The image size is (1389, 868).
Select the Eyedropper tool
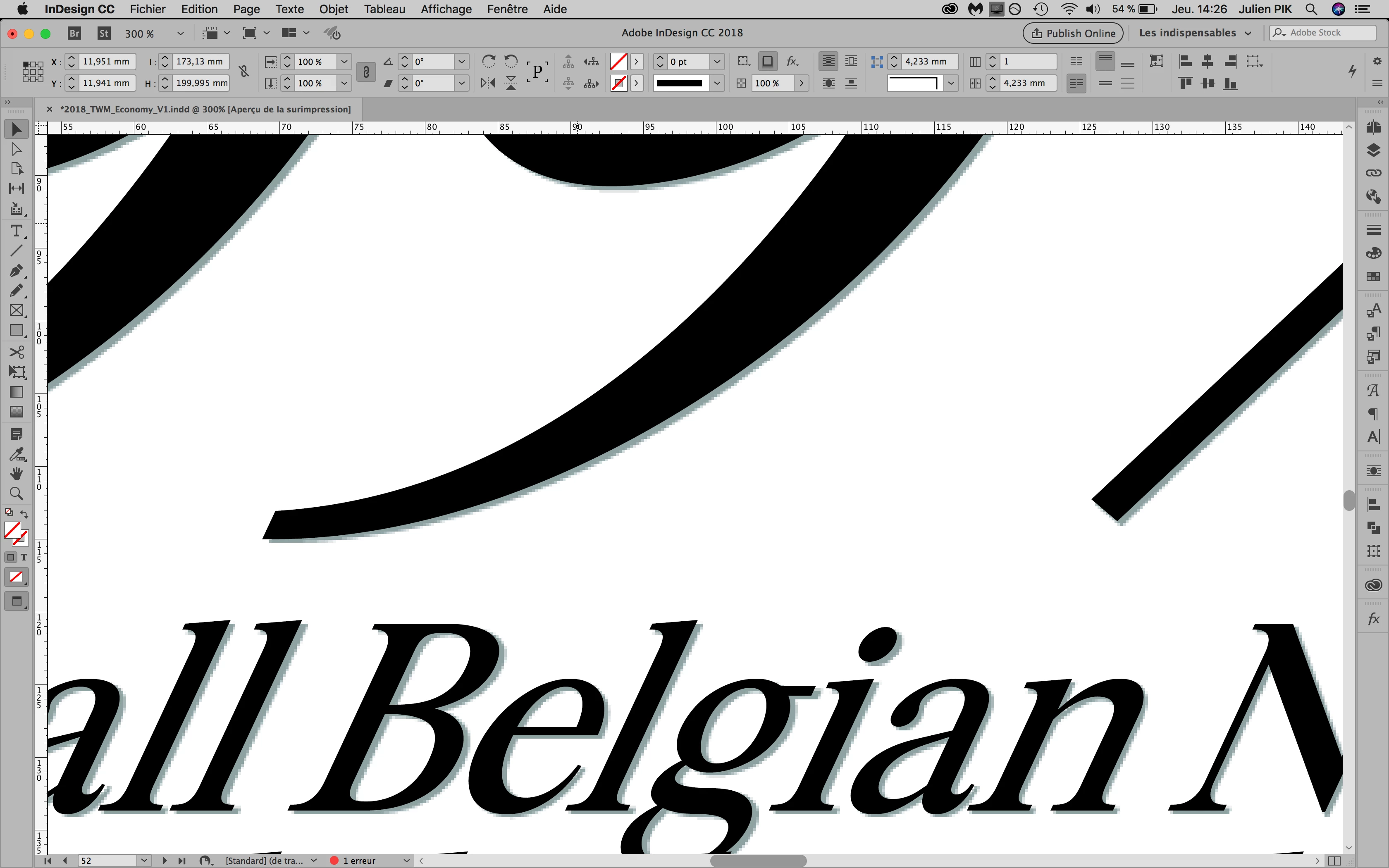16,454
